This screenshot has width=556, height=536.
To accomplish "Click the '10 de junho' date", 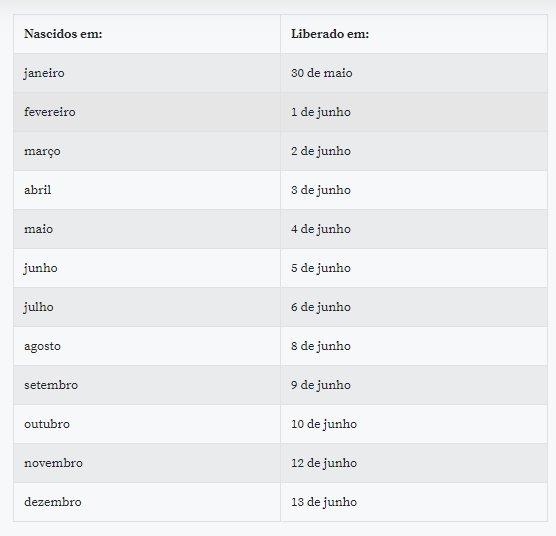I will coord(324,424).
